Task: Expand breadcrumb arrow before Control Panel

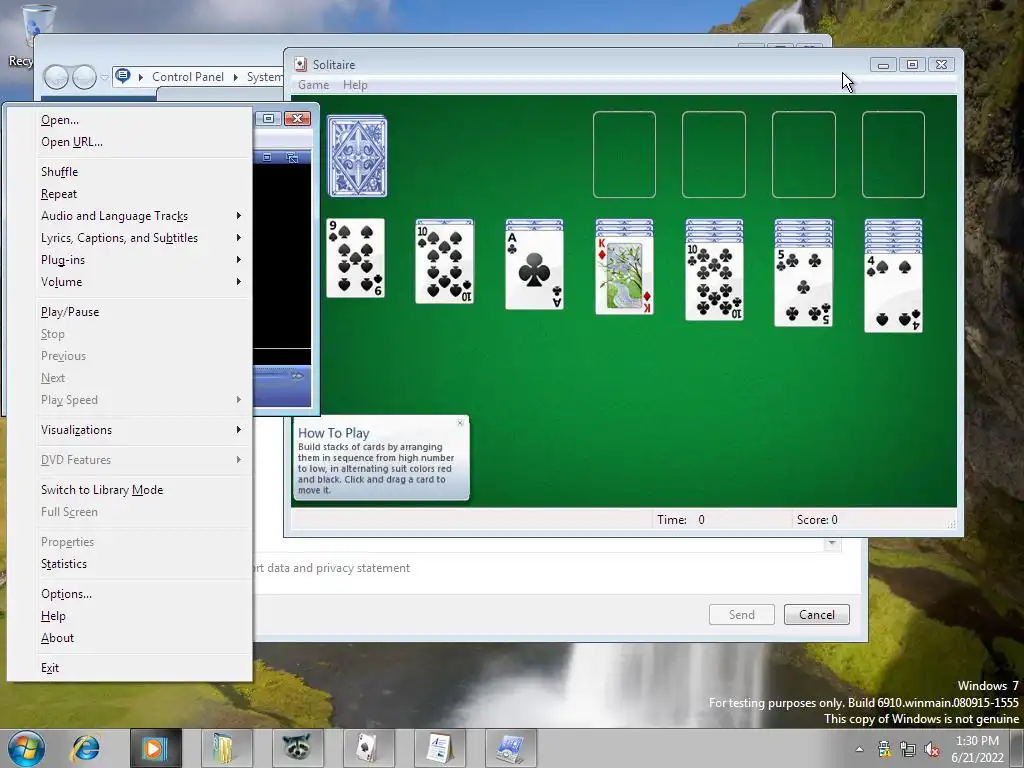Action: point(140,77)
